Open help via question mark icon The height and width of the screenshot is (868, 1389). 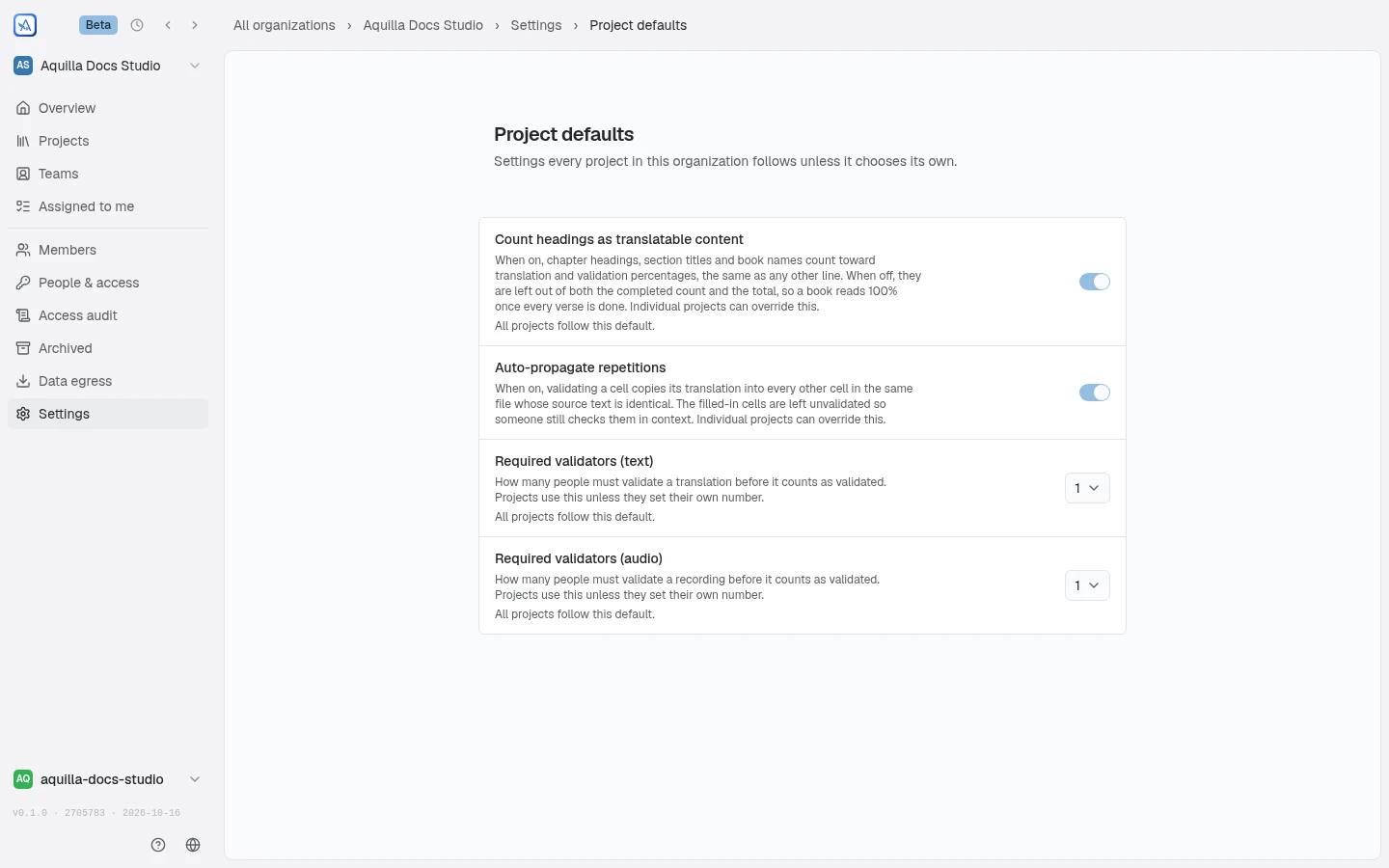[158, 845]
